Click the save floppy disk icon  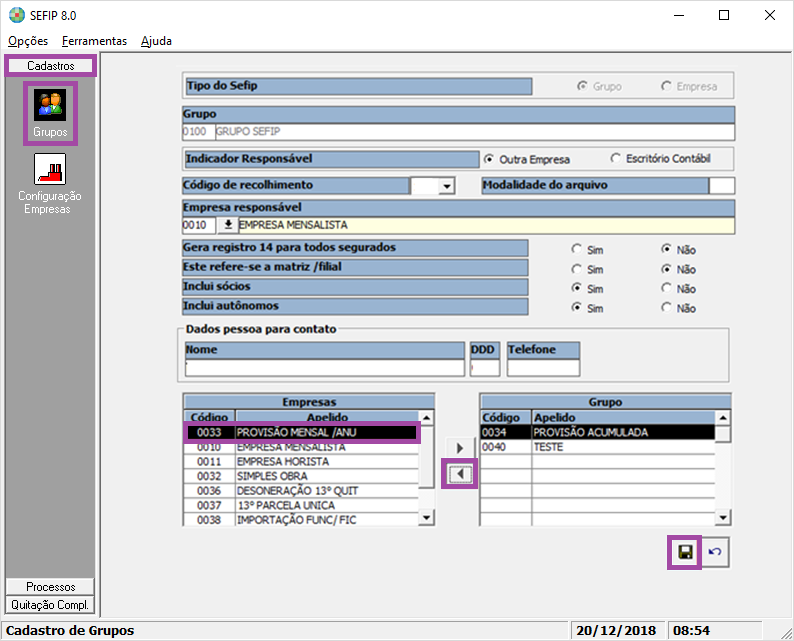685,552
